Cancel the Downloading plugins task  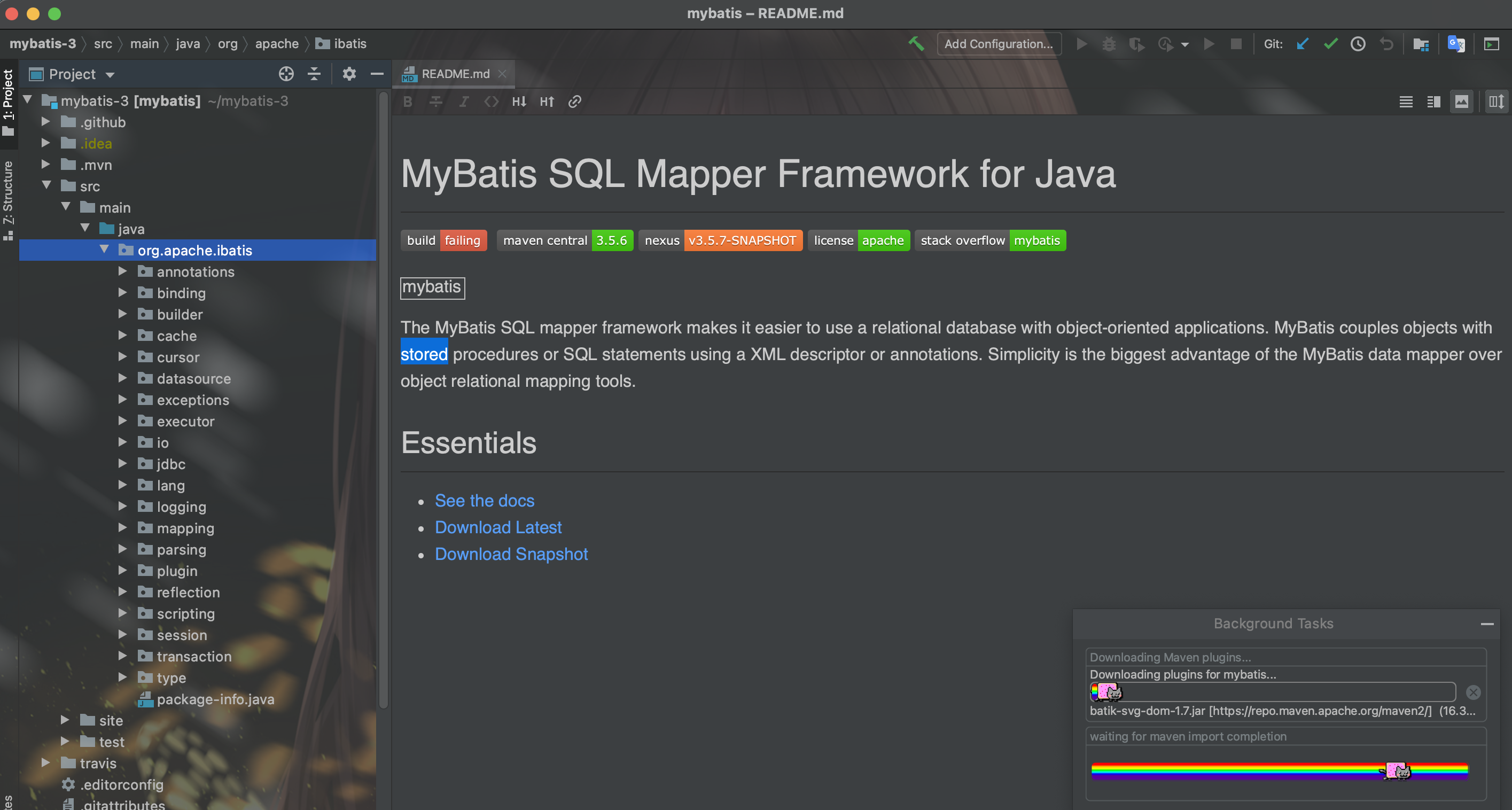point(1472,692)
